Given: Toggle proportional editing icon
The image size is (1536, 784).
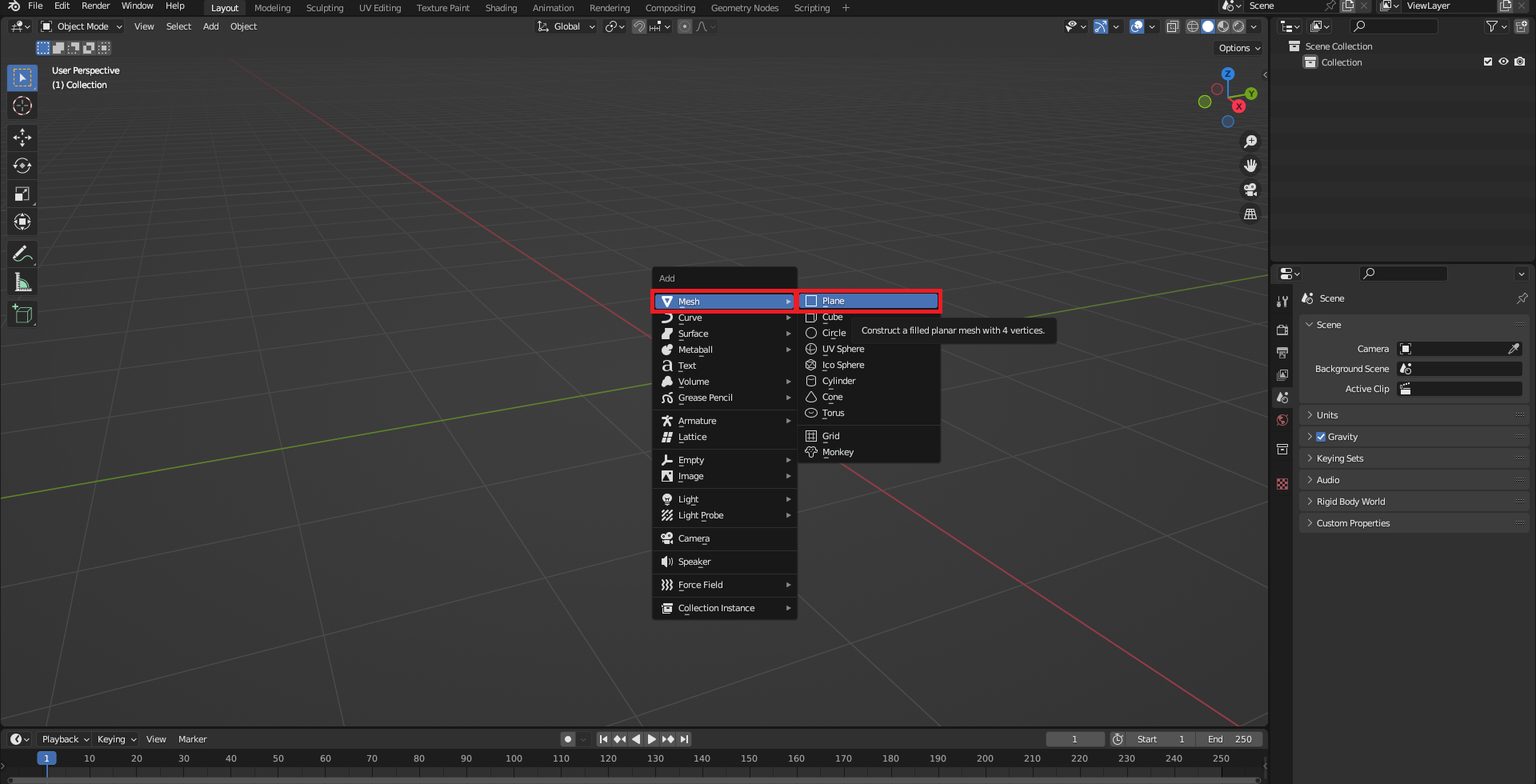Looking at the screenshot, I should pyautogui.click(x=685, y=26).
